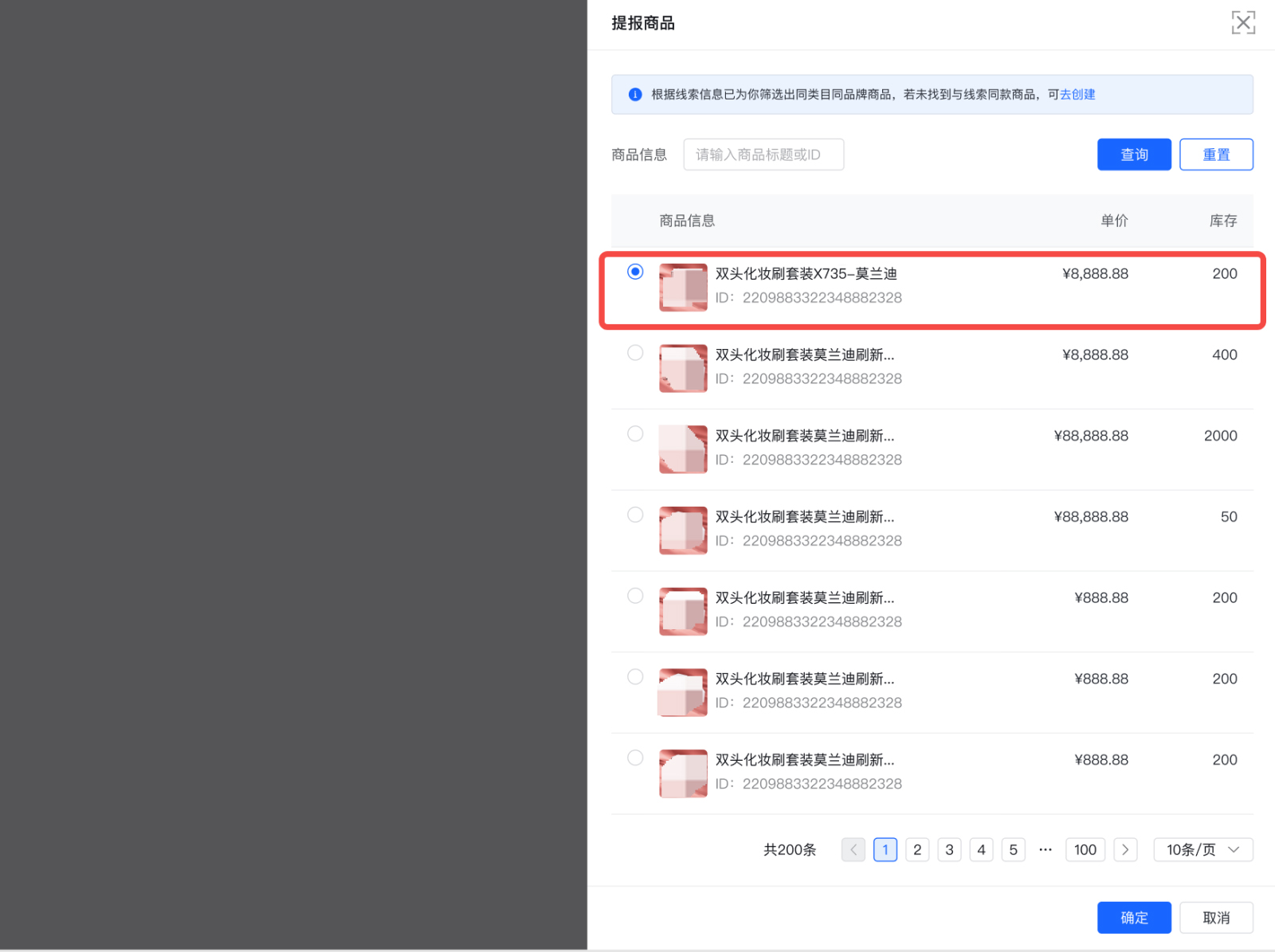Click the 重置 reset button

[1216, 154]
